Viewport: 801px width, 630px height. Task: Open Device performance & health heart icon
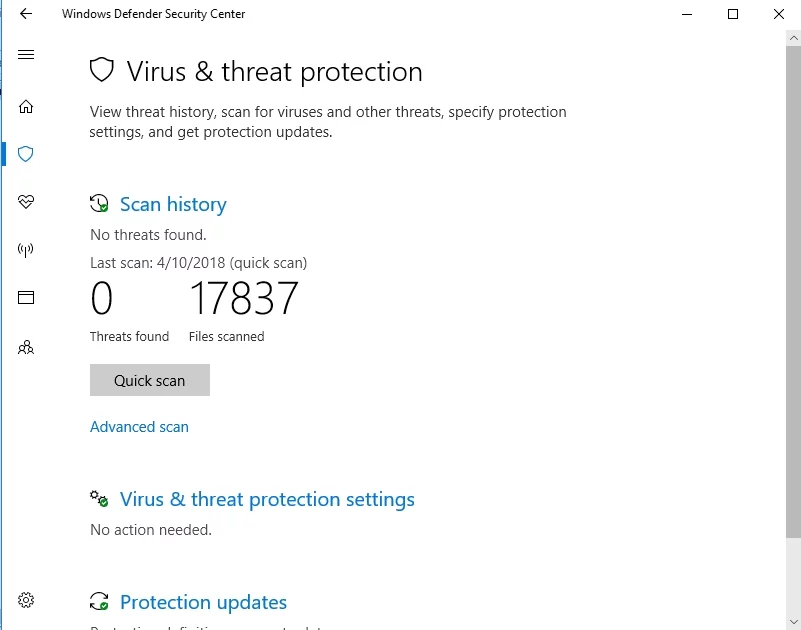(x=26, y=202)
